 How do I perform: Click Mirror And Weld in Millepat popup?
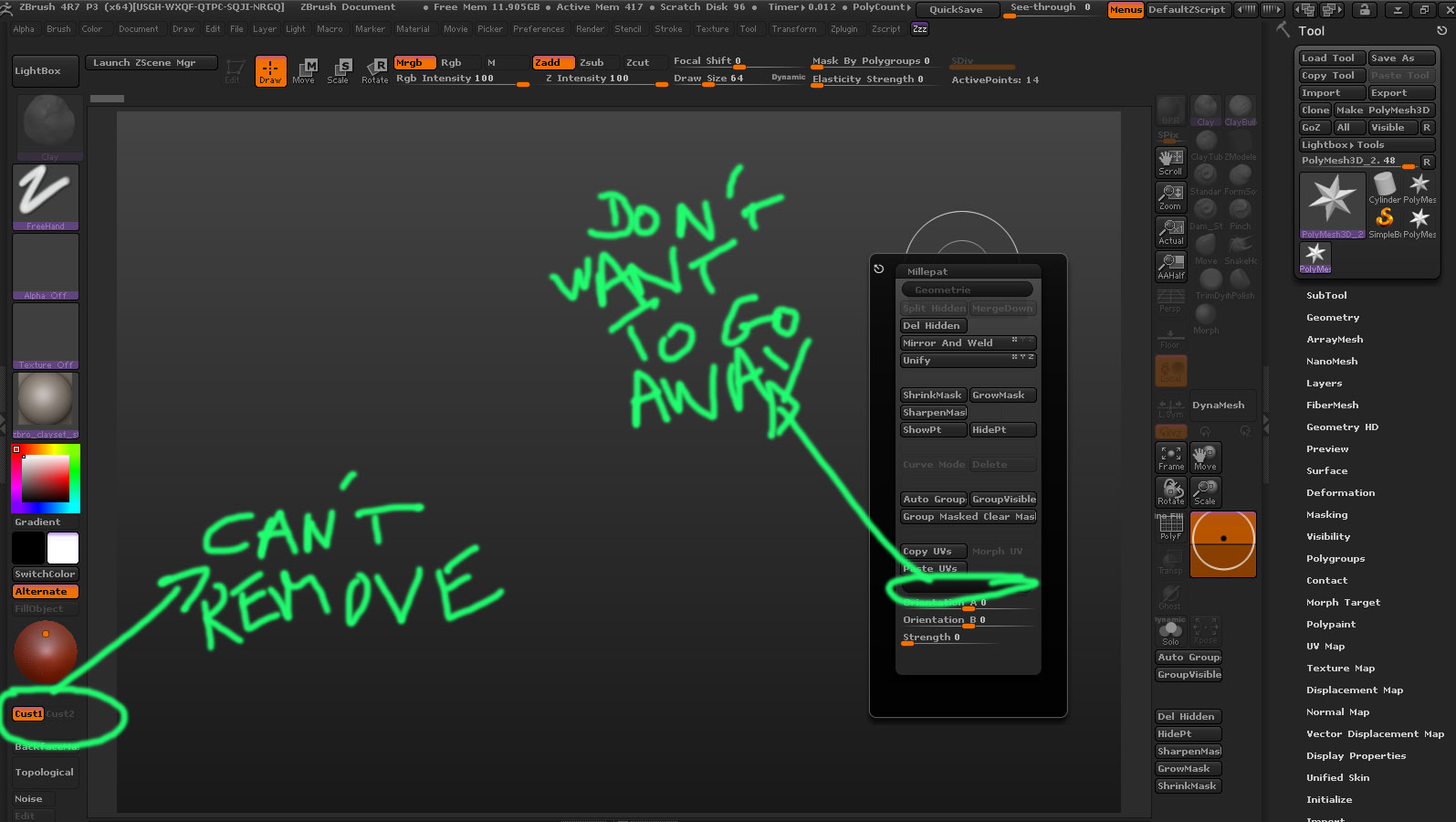point(968,343)
